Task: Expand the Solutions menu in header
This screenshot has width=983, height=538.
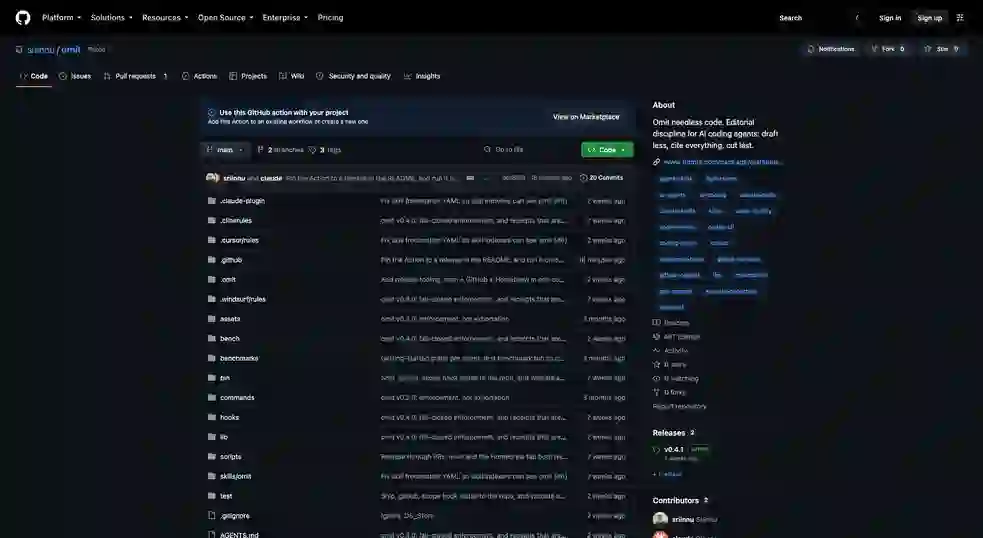Action: 112,18
